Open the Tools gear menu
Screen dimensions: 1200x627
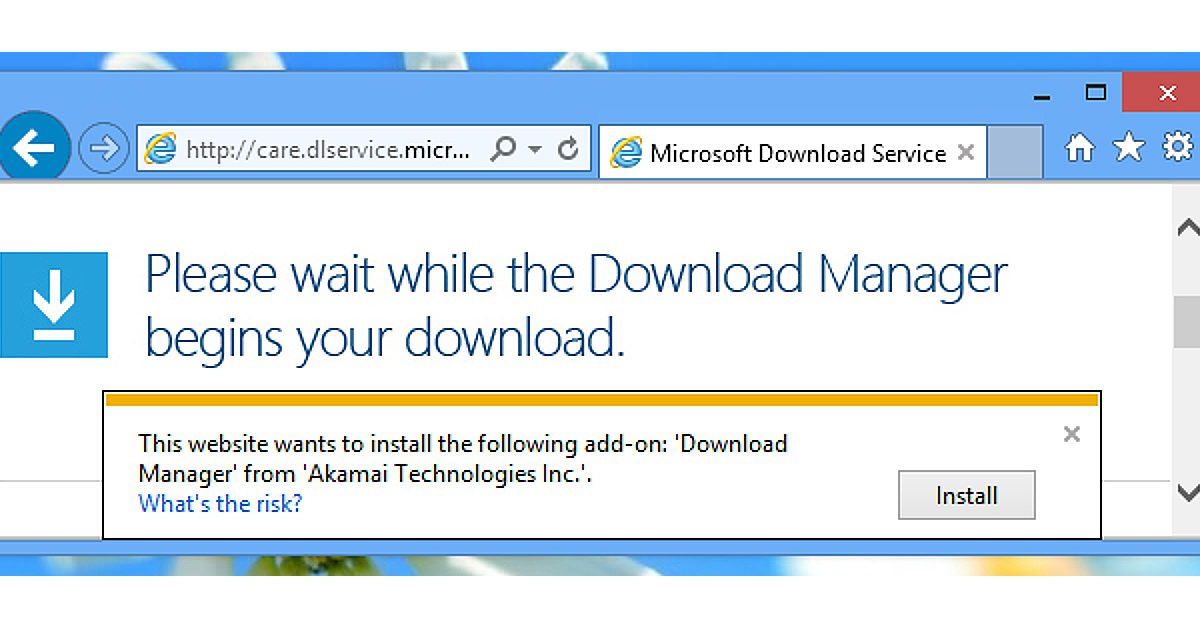1177,147
